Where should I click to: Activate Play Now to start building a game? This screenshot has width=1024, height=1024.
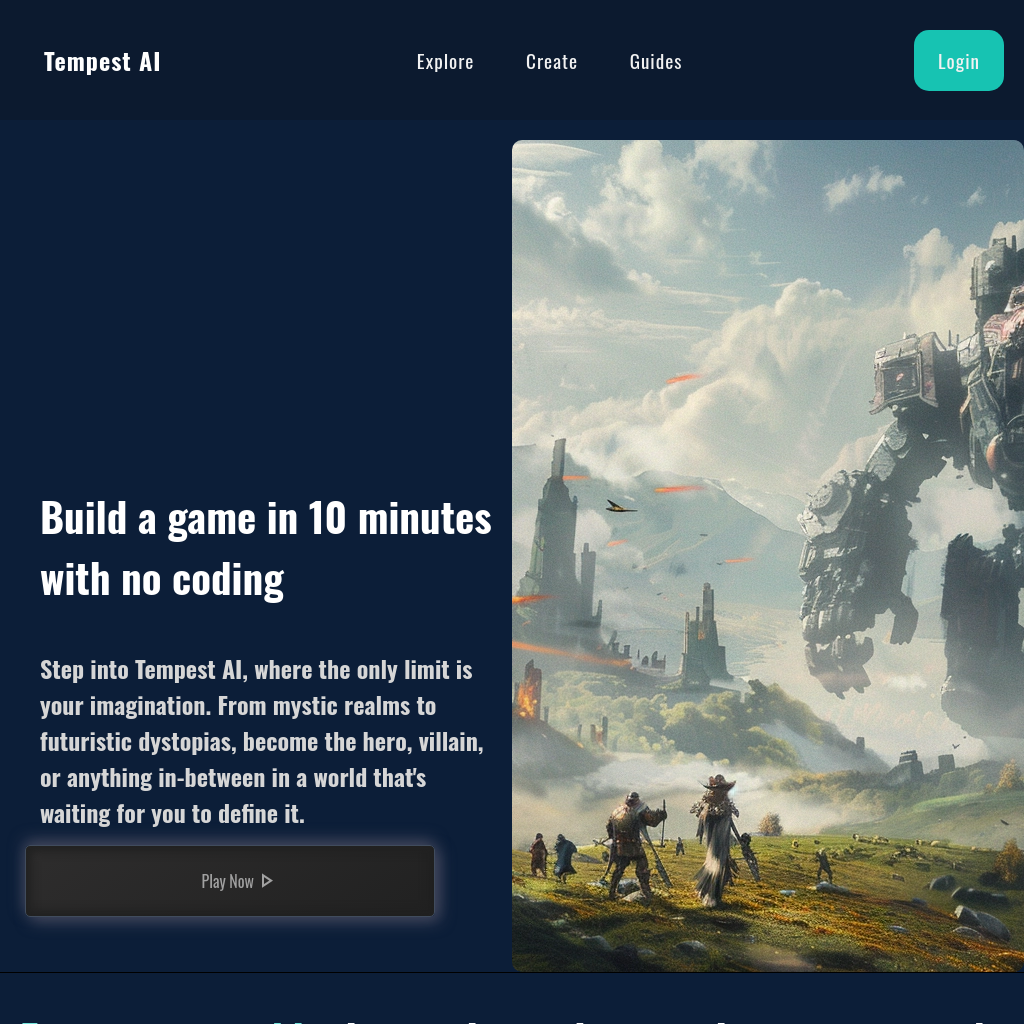point(229,880)
